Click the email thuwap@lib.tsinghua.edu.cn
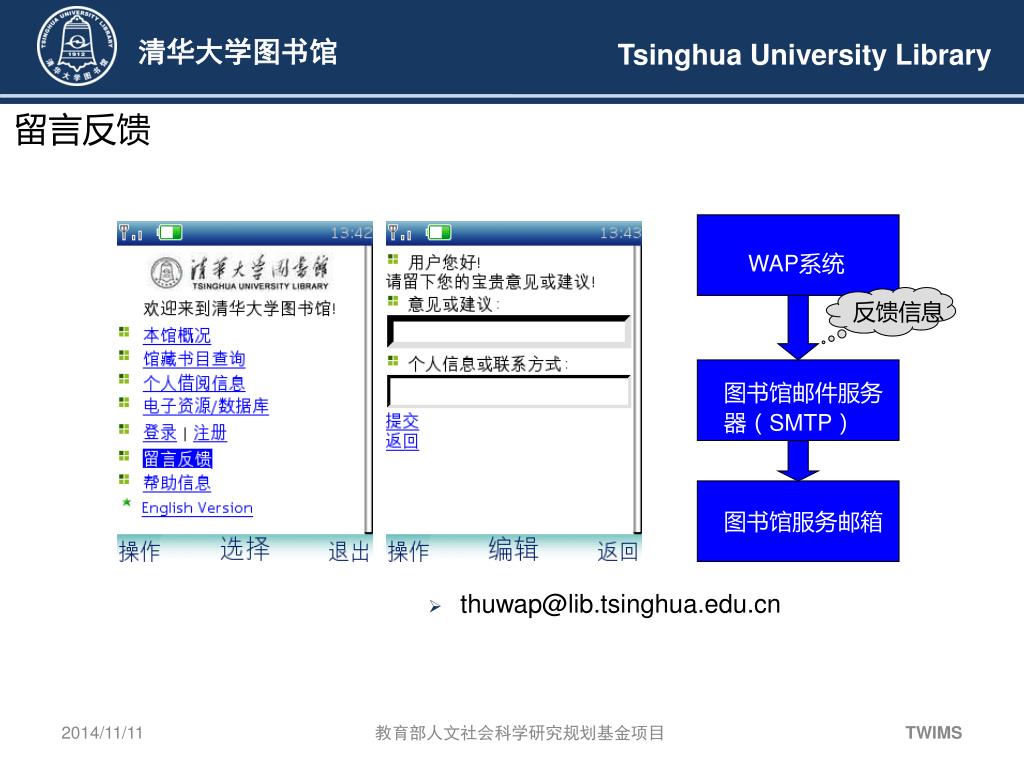This screenshot has height=768, width=1024. coord(620,604)
